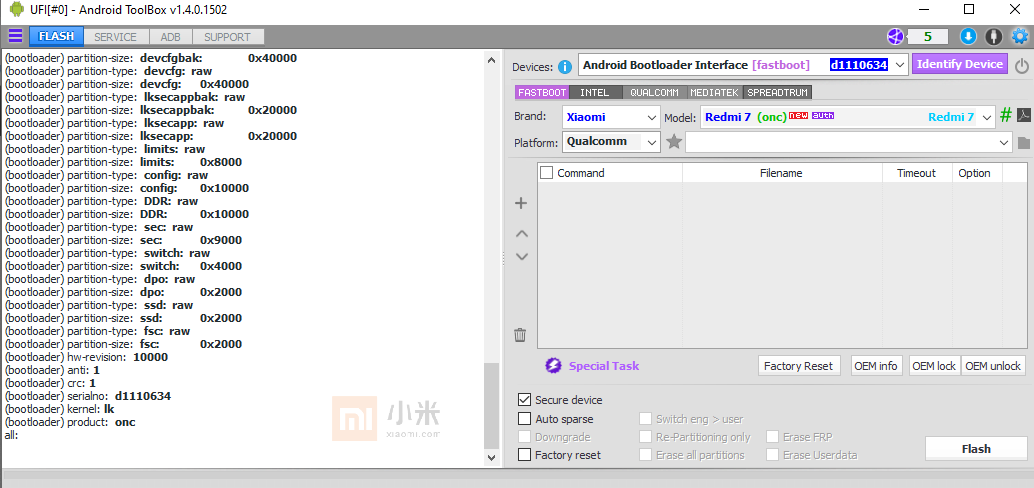Click the log panel scrollbar thumb
1034x488 pixels.
pyautogui.click(x=491, y=406)
